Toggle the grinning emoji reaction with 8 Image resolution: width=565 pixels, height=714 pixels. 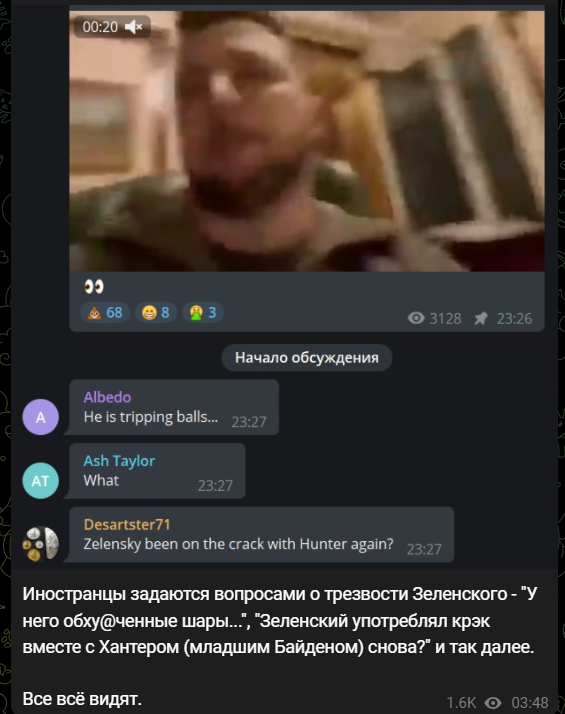tap(156, 313)
